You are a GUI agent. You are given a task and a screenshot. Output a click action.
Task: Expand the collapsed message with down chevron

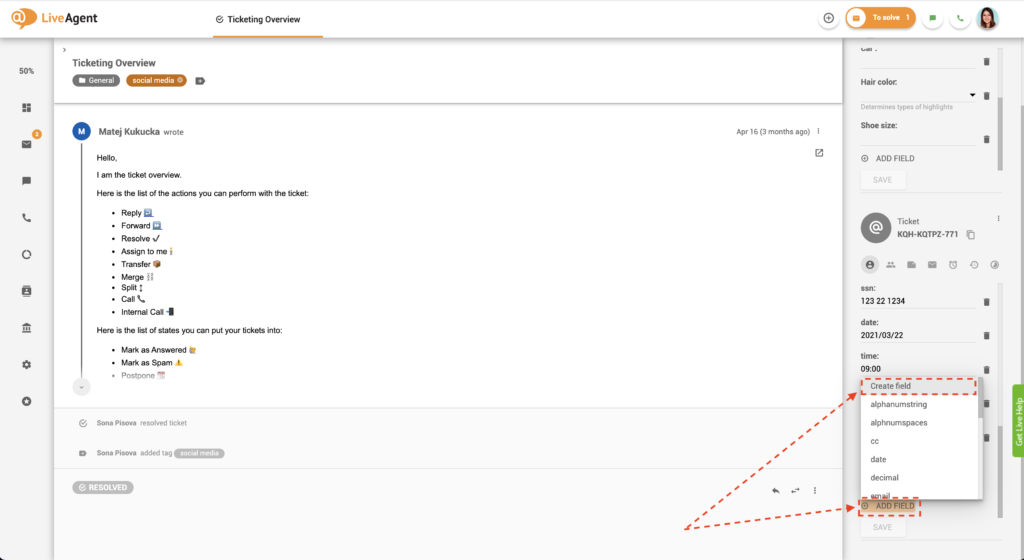coord(81,386)
